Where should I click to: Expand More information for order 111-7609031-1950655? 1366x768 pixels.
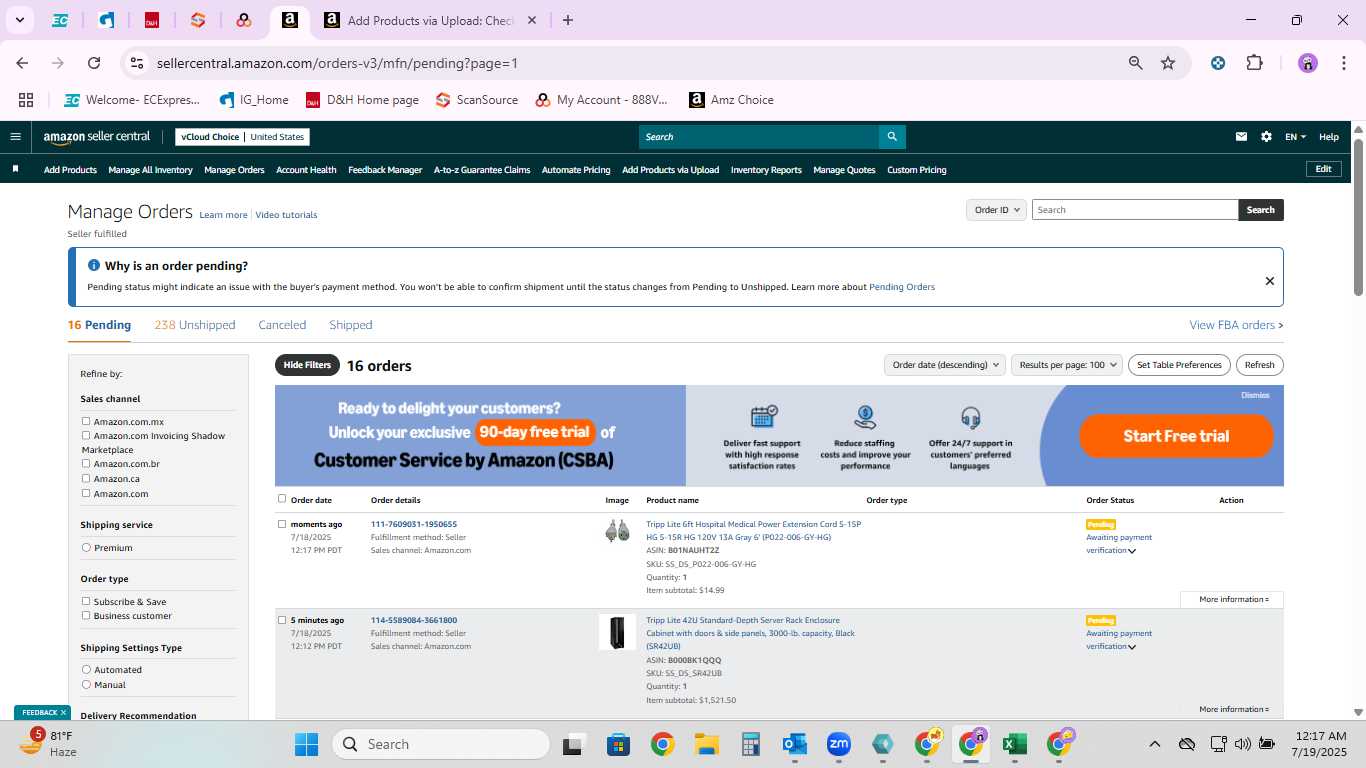pyautogui.click(x=1233, y=599)
